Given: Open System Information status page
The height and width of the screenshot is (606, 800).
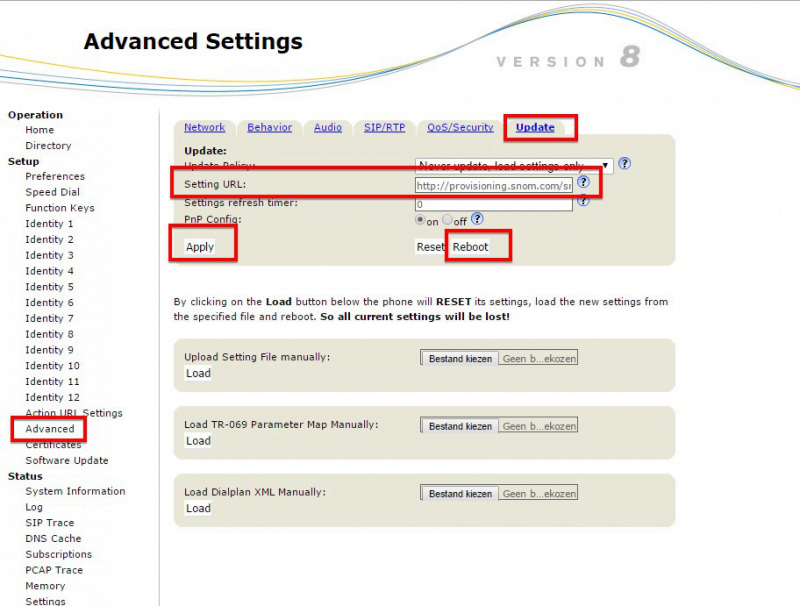Looking at the screenshot, I should [75, 491].
